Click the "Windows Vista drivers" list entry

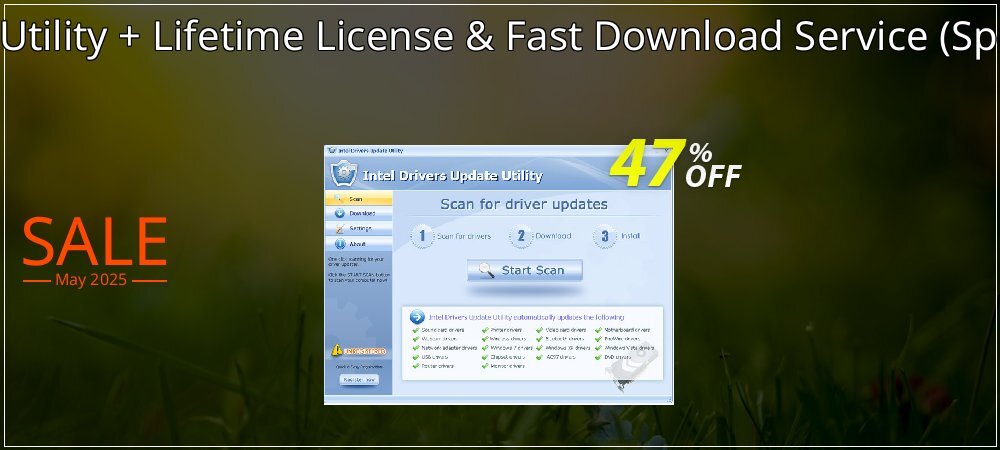coord(628,348)
